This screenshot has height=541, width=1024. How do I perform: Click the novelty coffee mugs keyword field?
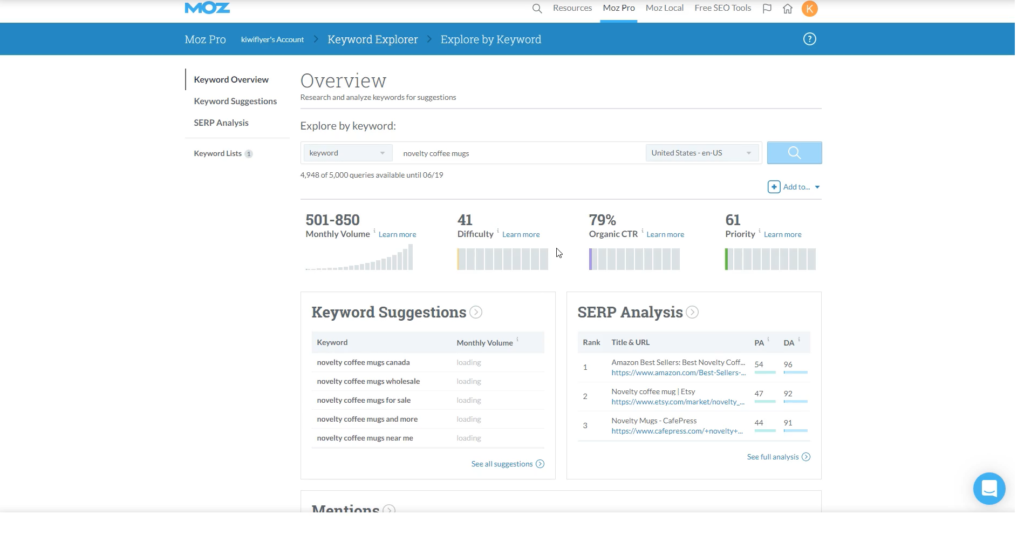pos(521,153)
